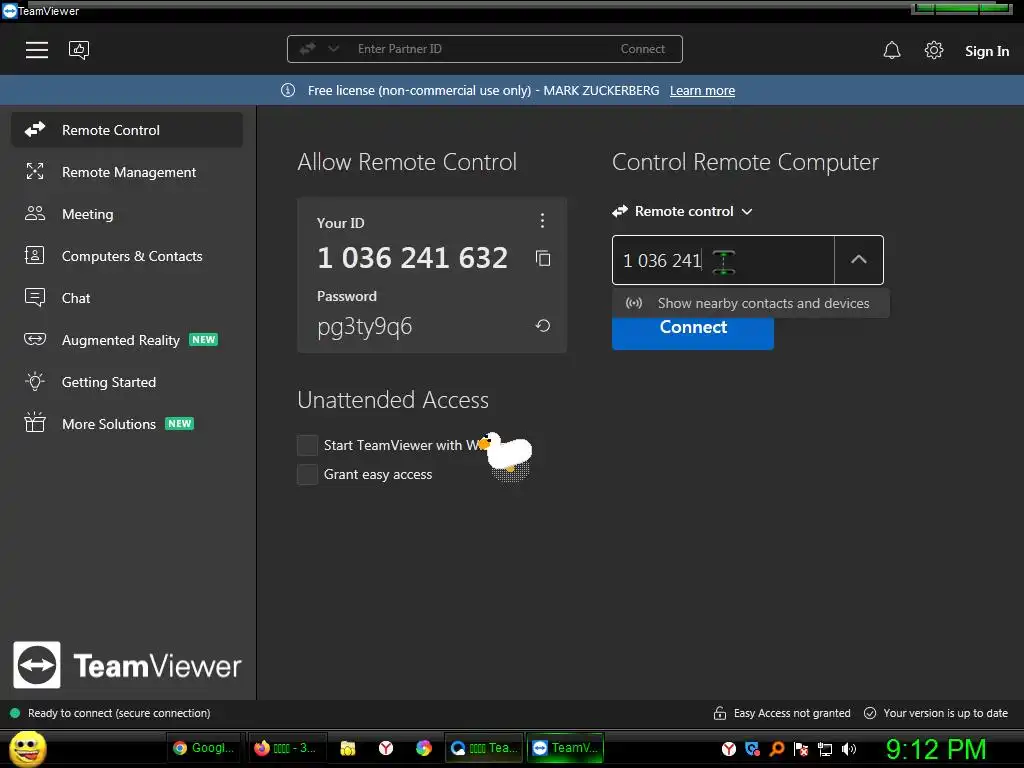
Task: Click the Chat speech bubble icon
Action: click(35, 298)
